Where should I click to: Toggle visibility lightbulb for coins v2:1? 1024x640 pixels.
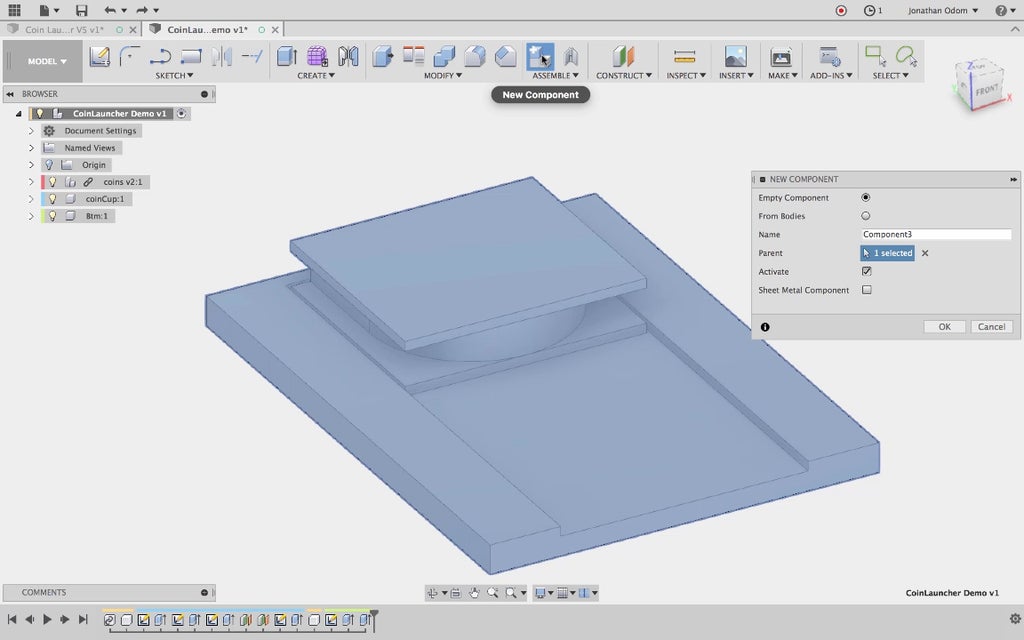tap(53, 182)
